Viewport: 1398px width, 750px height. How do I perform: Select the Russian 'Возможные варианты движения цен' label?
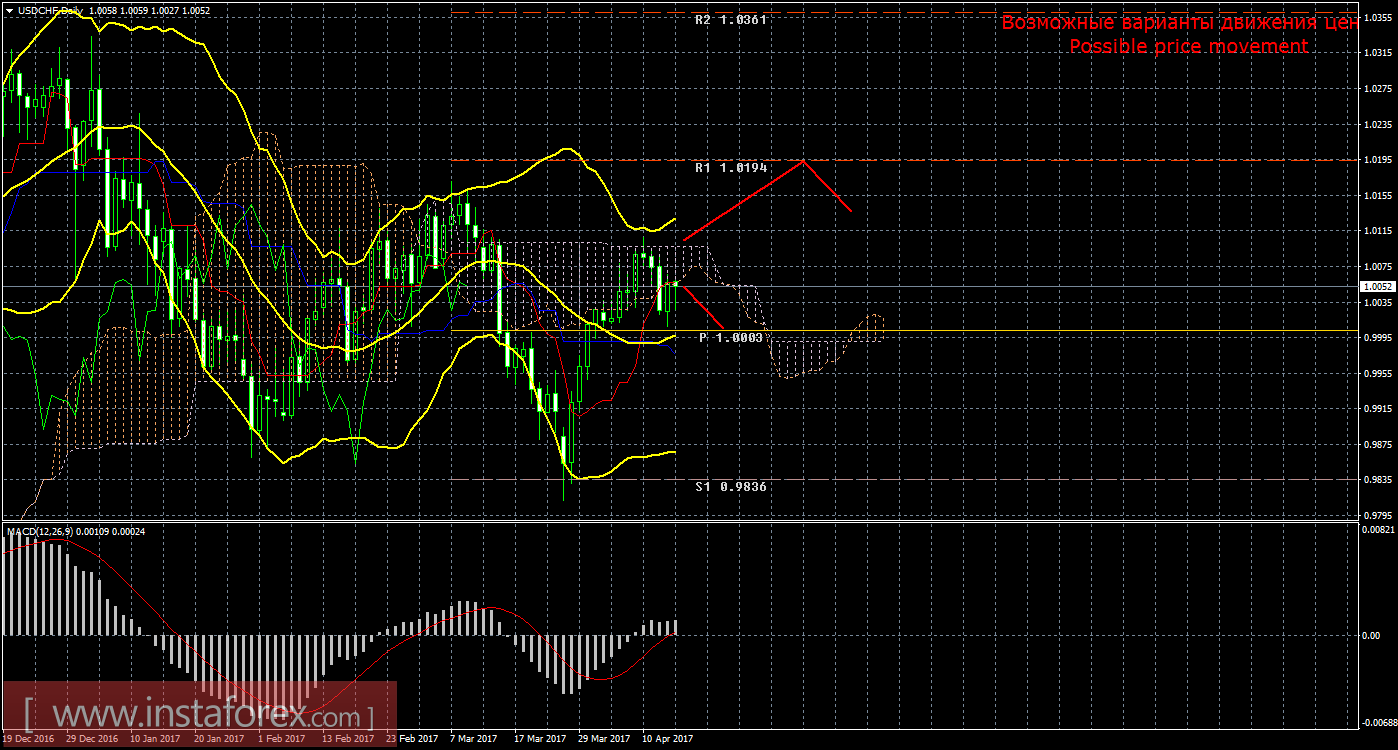pyautogui.click(x=1180, y=23)
